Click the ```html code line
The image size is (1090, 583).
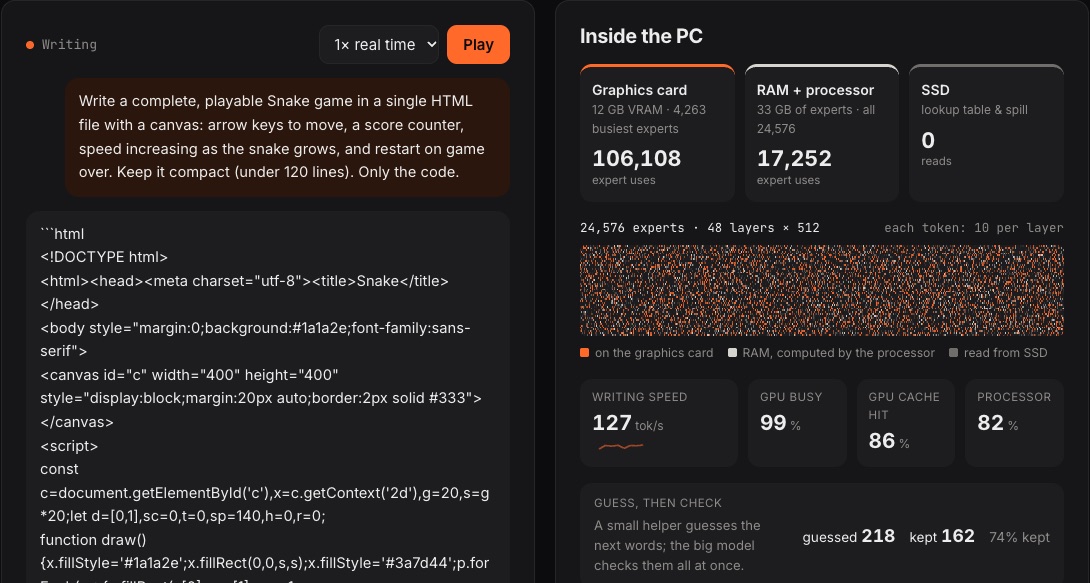pyautogui.click(x=62, y=234)
